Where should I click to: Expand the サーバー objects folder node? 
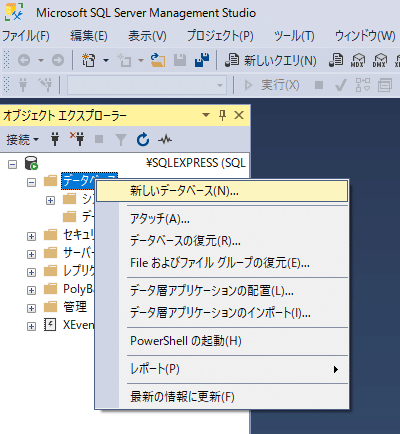click(x=31, y=254)
